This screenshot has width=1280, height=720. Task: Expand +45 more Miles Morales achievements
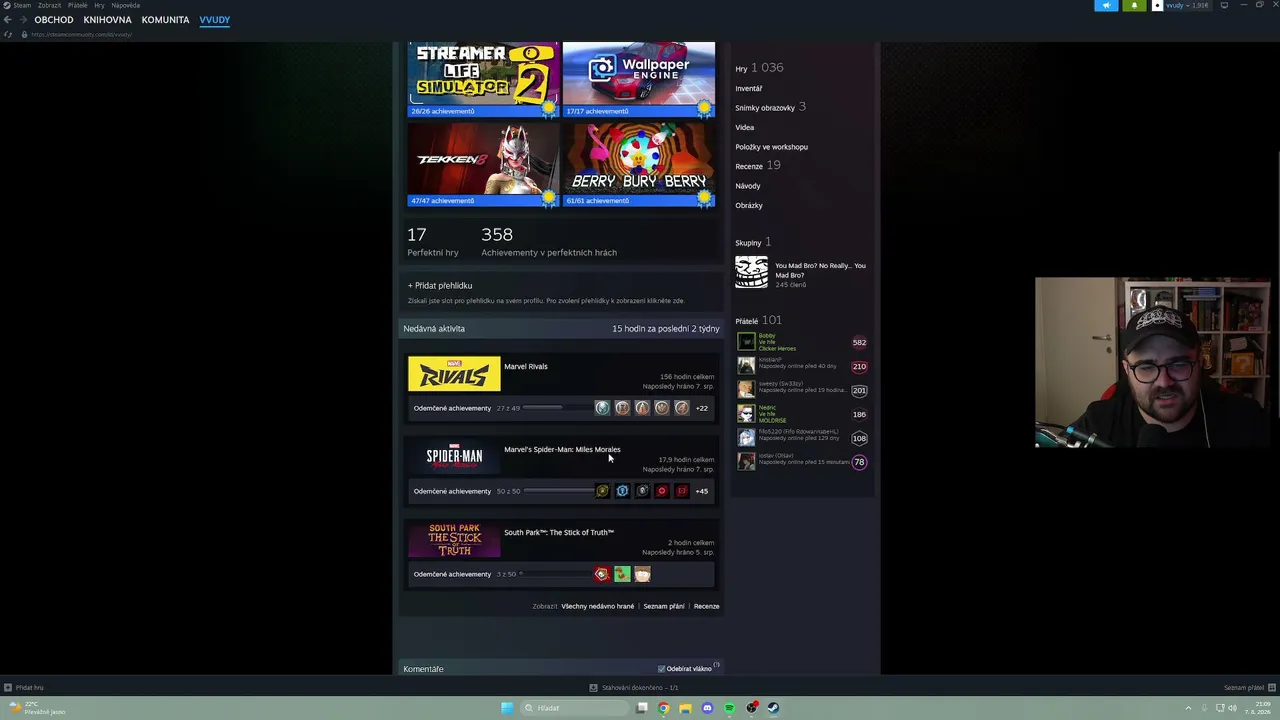click(x=702, y=491)
